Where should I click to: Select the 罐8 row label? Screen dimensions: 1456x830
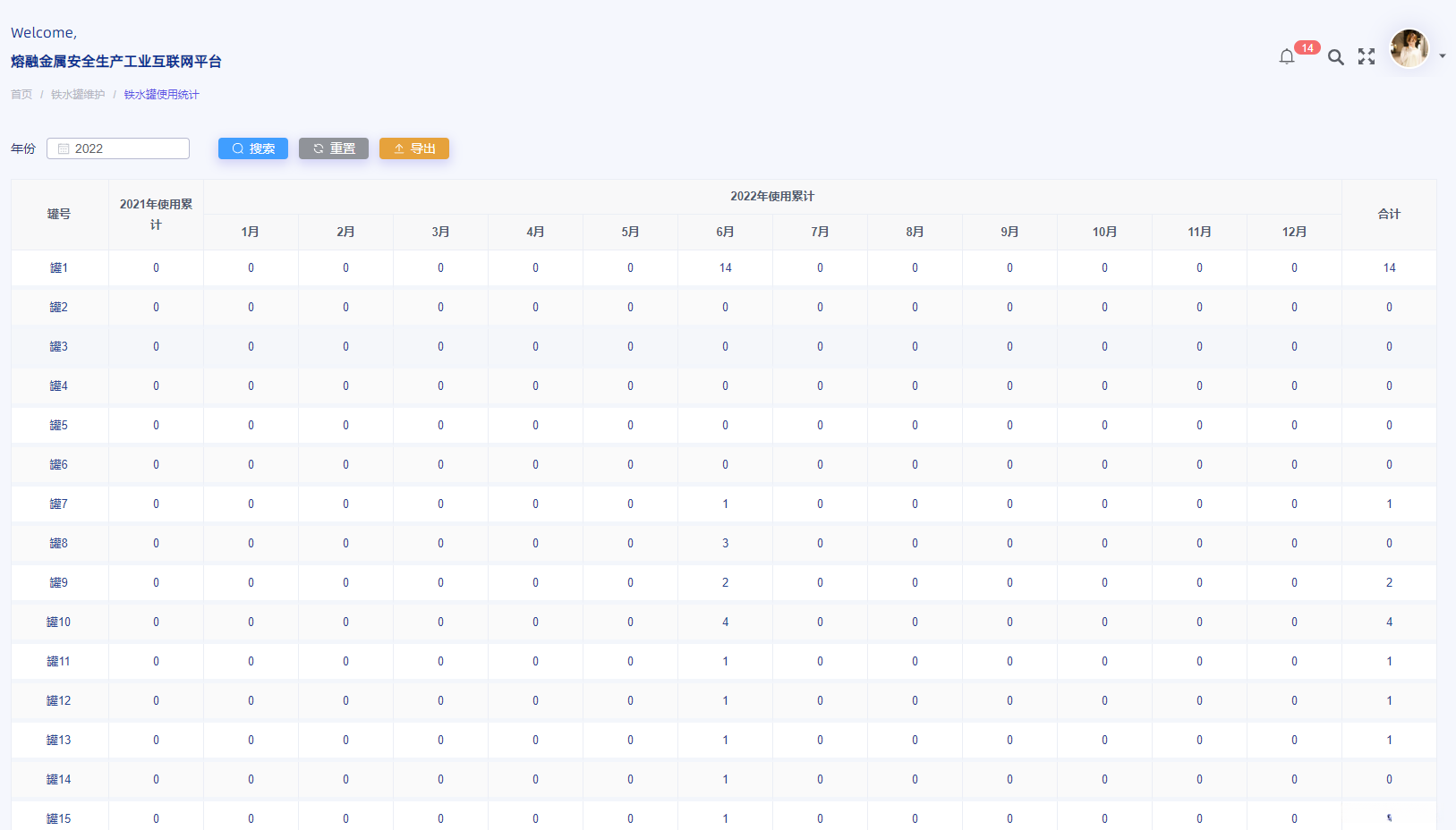click(59, 544)
